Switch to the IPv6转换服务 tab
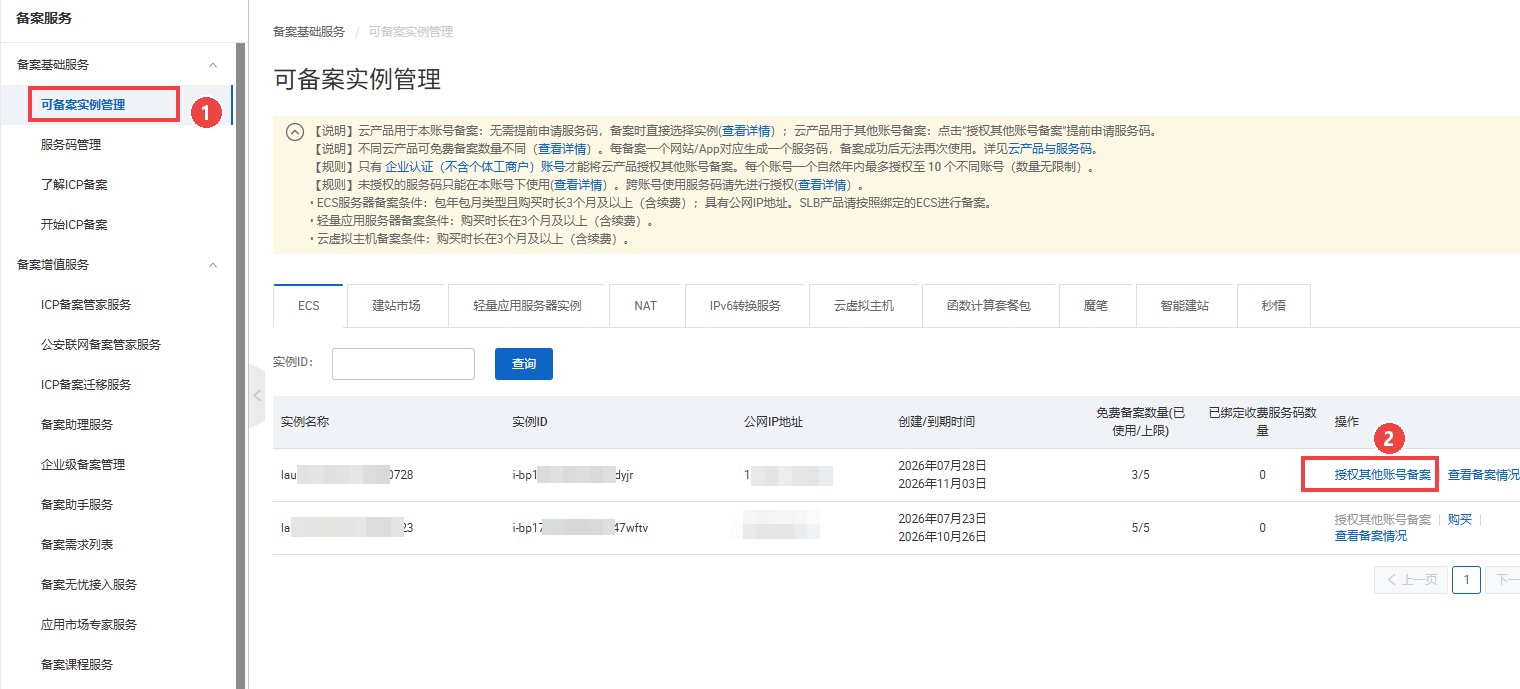Image resolution: width=1520 pixels, height=689 pixels. 746,306
